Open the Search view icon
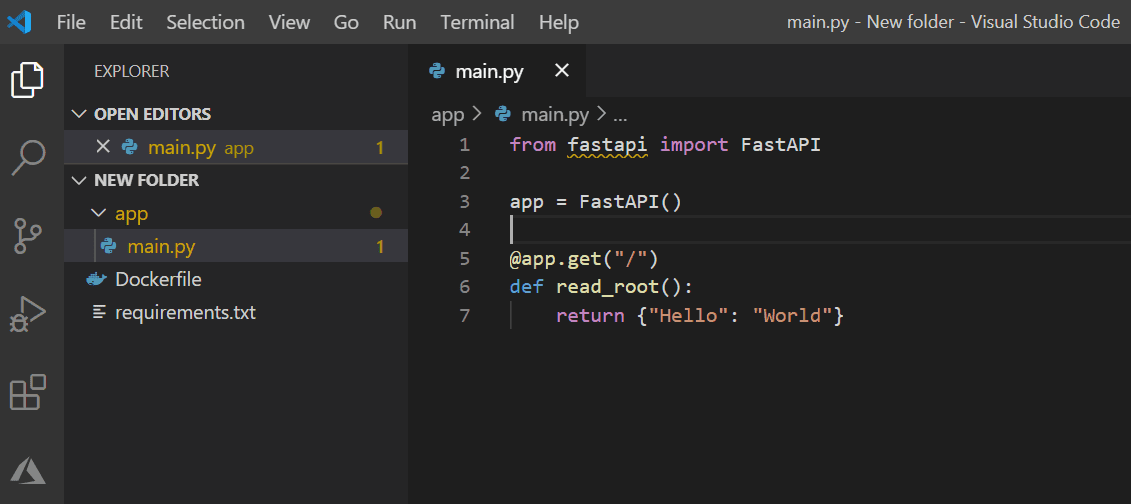The height and width of the screenshot is (504, 1131). click(x=29, y=159)
